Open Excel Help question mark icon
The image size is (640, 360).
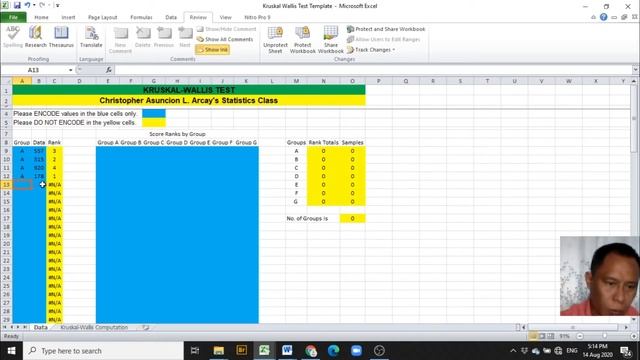tap(603, 17)
